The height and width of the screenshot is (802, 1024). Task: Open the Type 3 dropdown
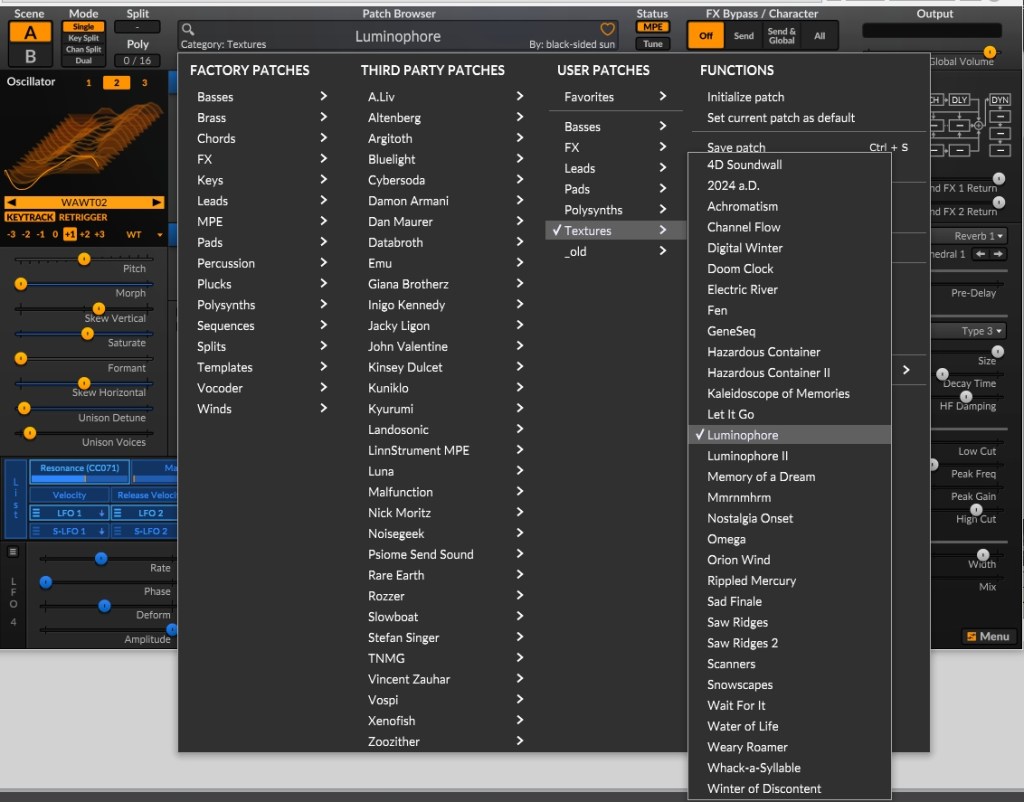point(982,331)
